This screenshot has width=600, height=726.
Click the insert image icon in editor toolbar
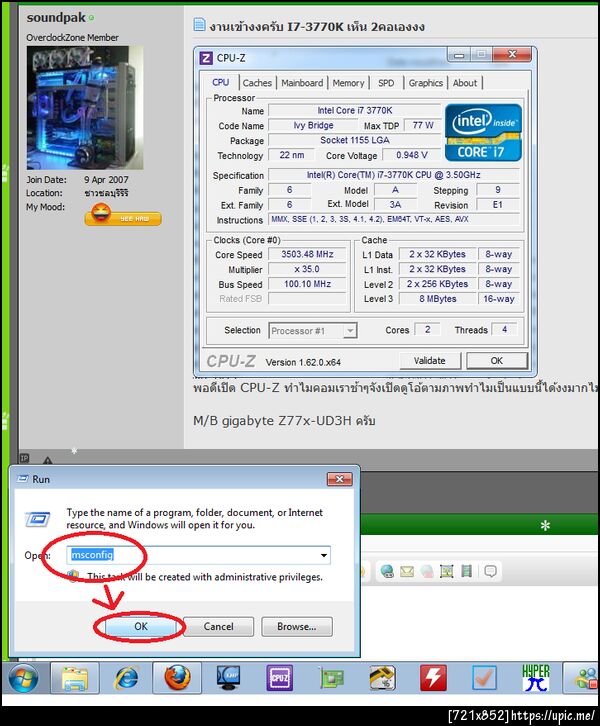pyautogui.click(x=447, y=571)
